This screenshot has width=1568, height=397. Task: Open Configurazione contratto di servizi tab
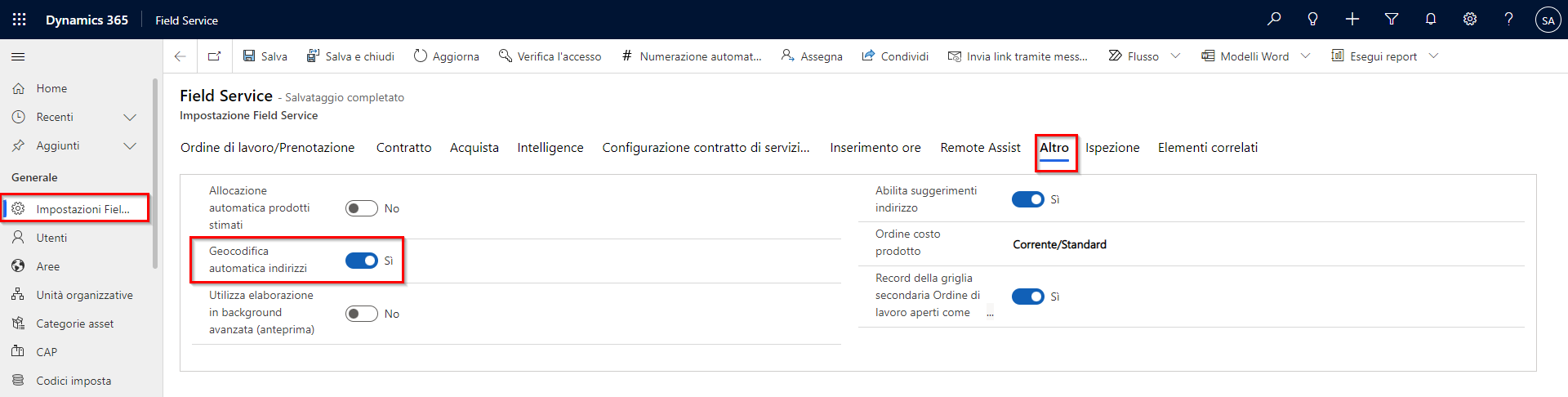pyautogui.click(x=706, y=148)
